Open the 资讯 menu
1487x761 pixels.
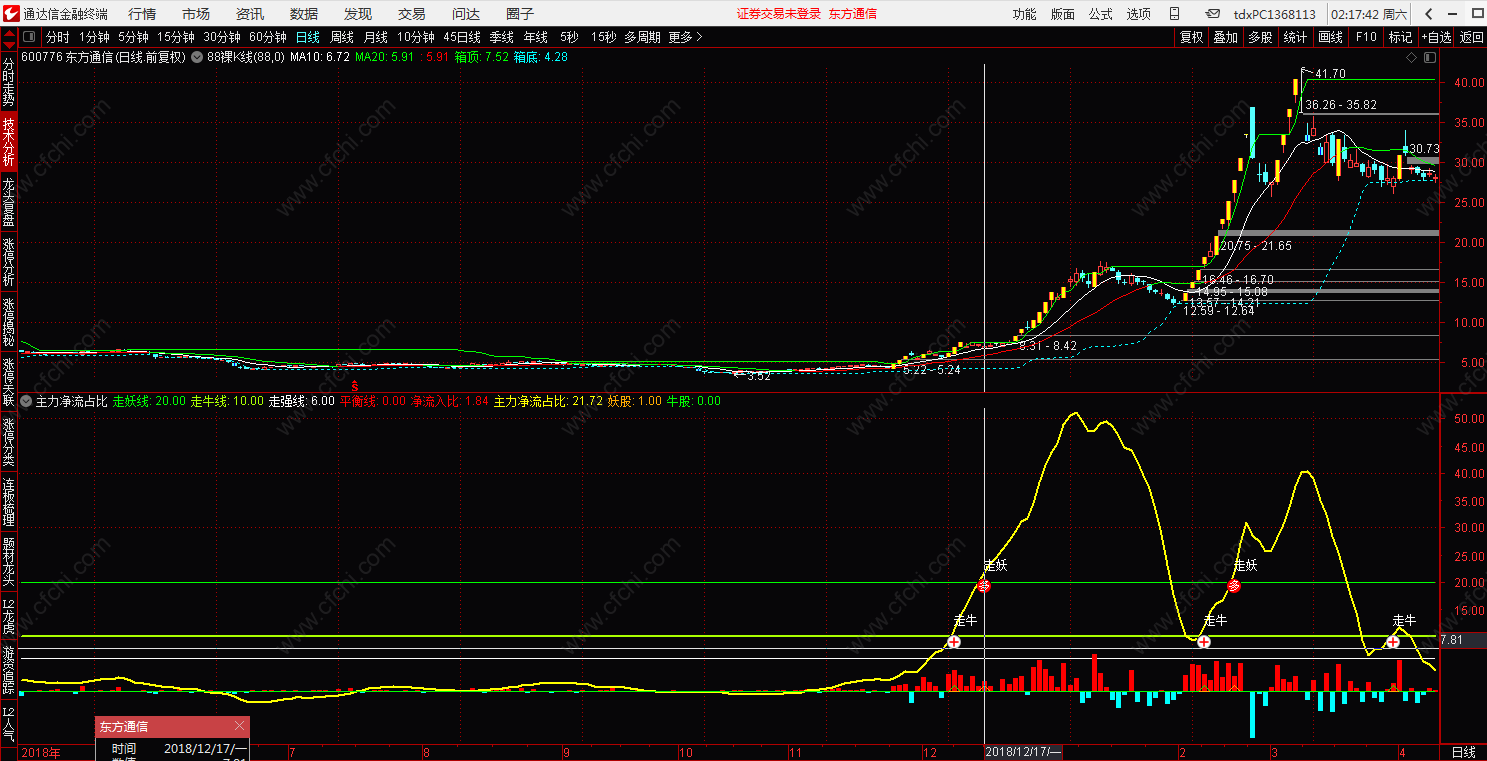coord(250,14)
